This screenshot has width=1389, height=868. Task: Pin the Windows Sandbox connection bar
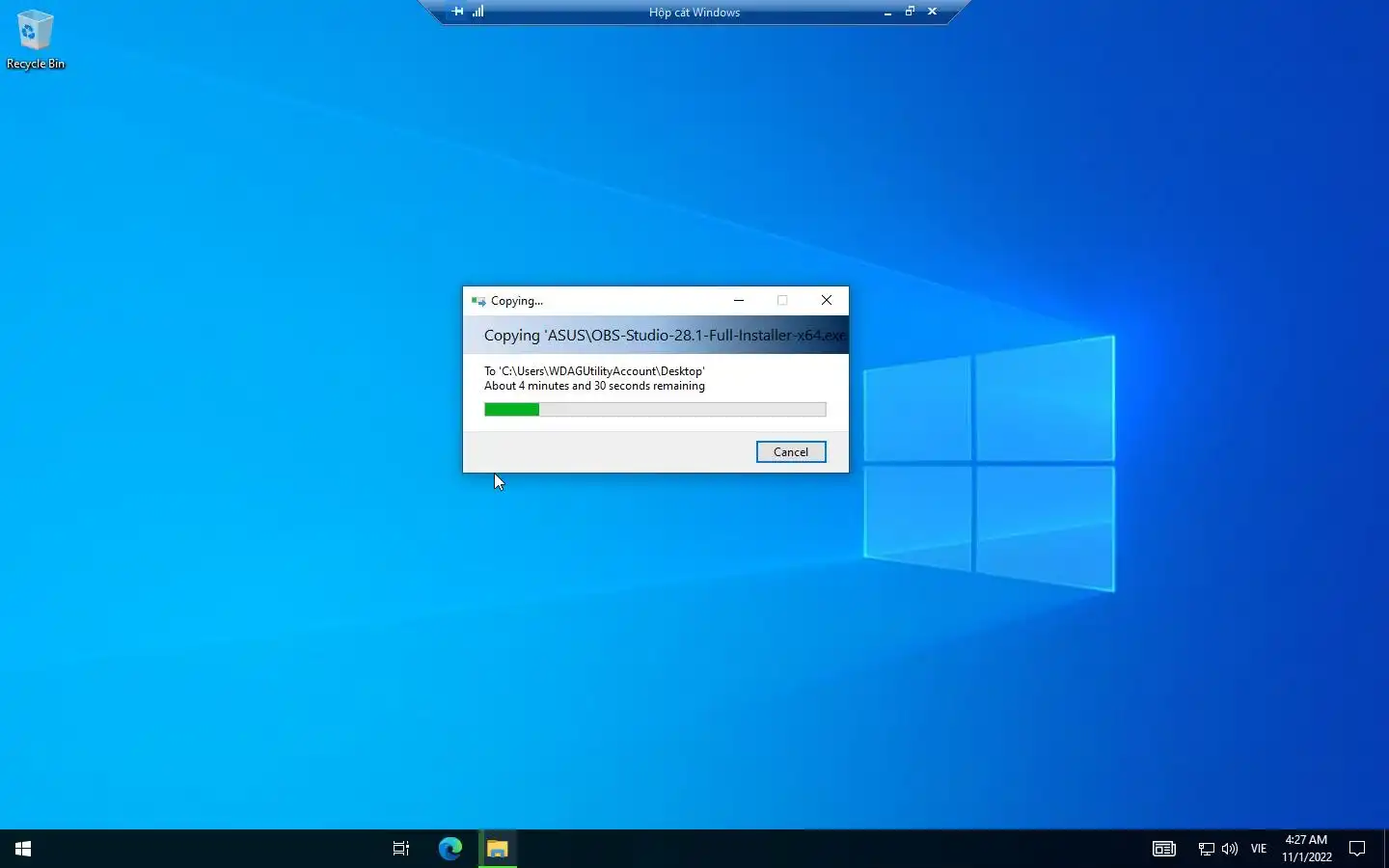(x=458, y=12)
